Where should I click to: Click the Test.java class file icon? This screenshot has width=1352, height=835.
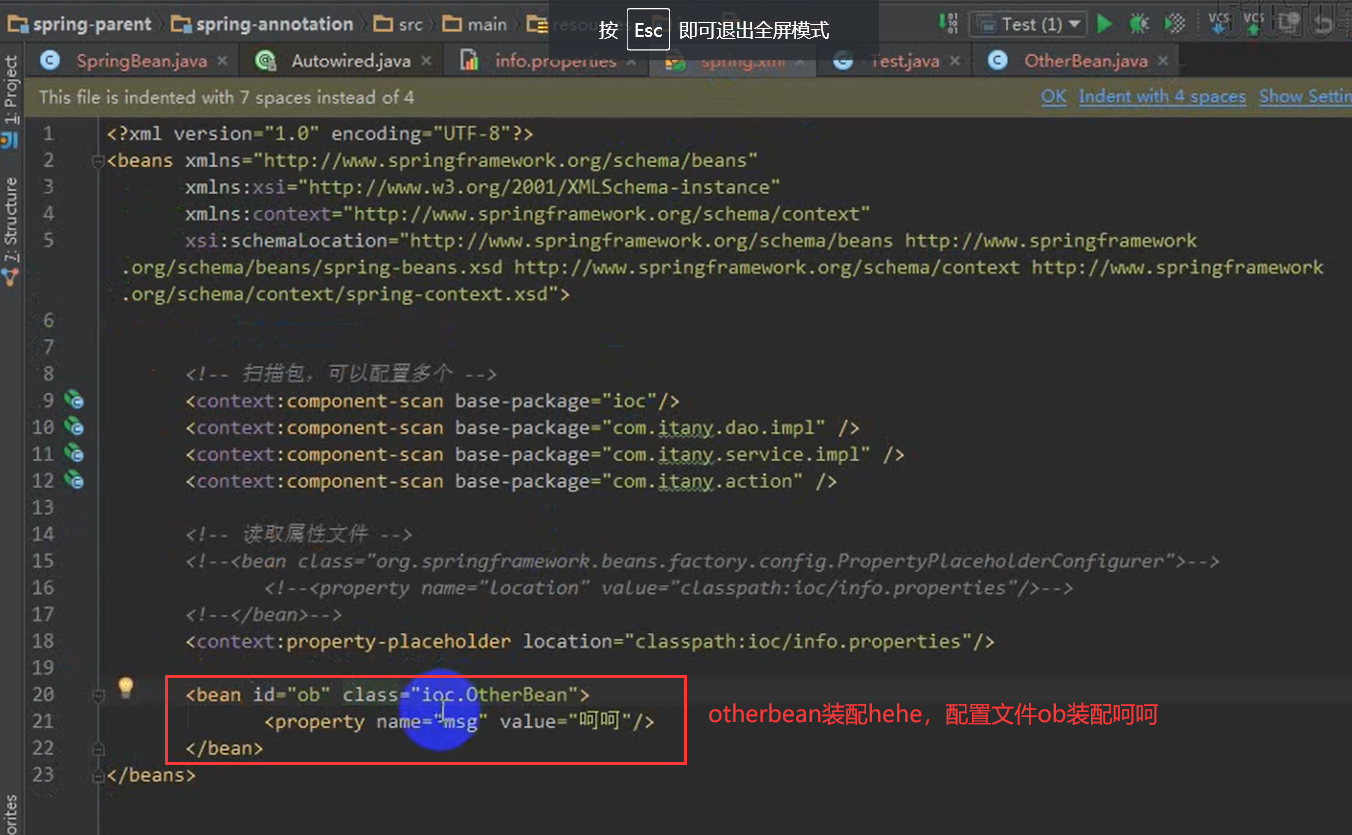click(x=843, y=61)
